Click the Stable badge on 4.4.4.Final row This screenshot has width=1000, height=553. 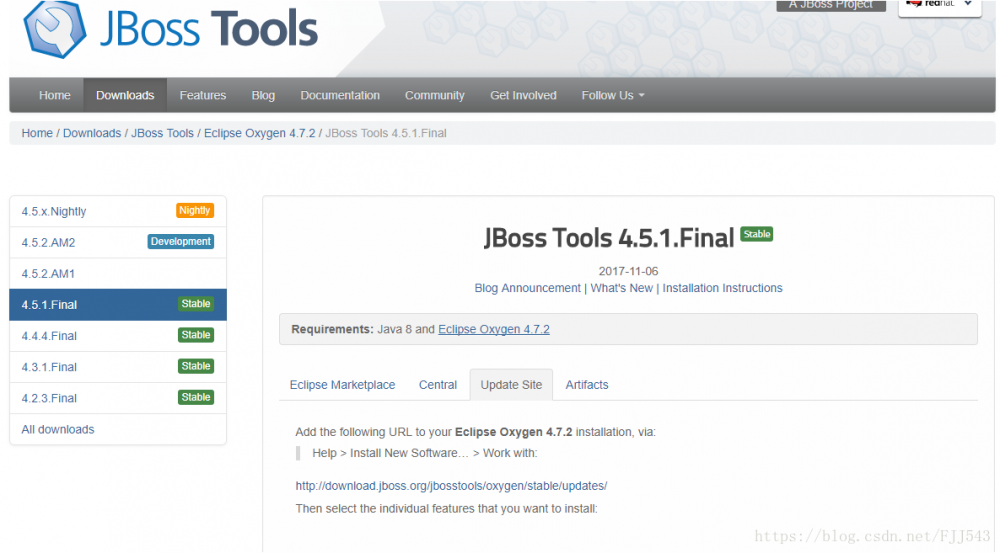tap(196, 335)
